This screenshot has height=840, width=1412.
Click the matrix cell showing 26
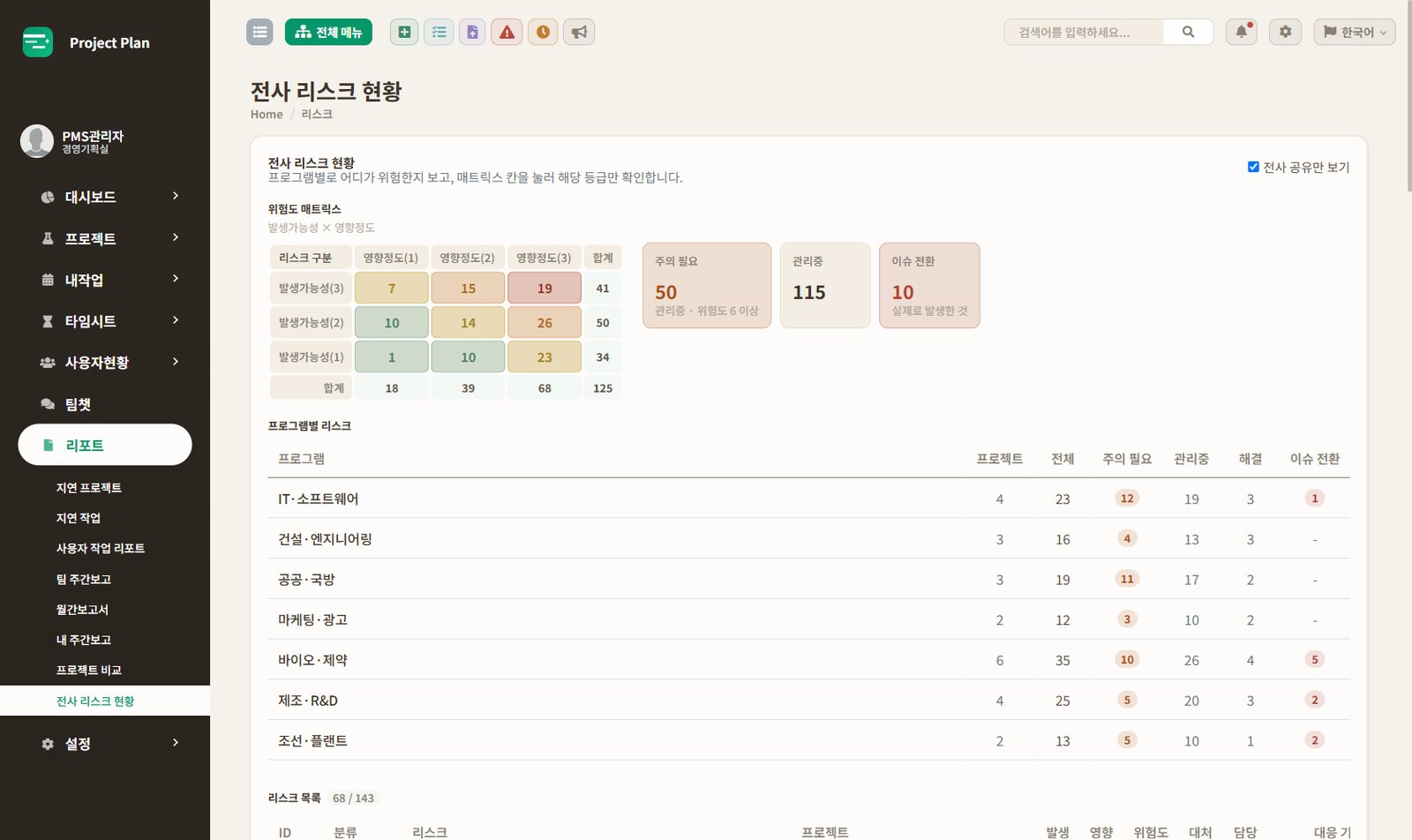coord(545,322)
